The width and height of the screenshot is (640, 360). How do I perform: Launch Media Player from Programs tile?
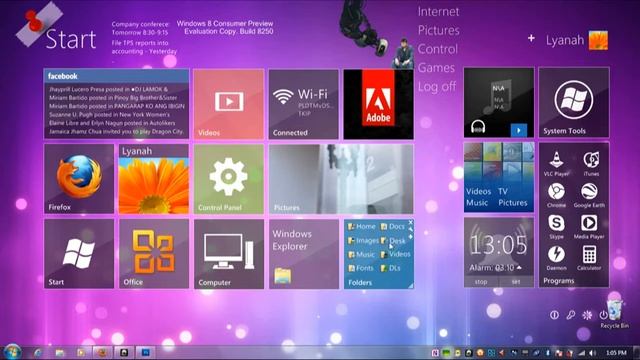point(589,226)
